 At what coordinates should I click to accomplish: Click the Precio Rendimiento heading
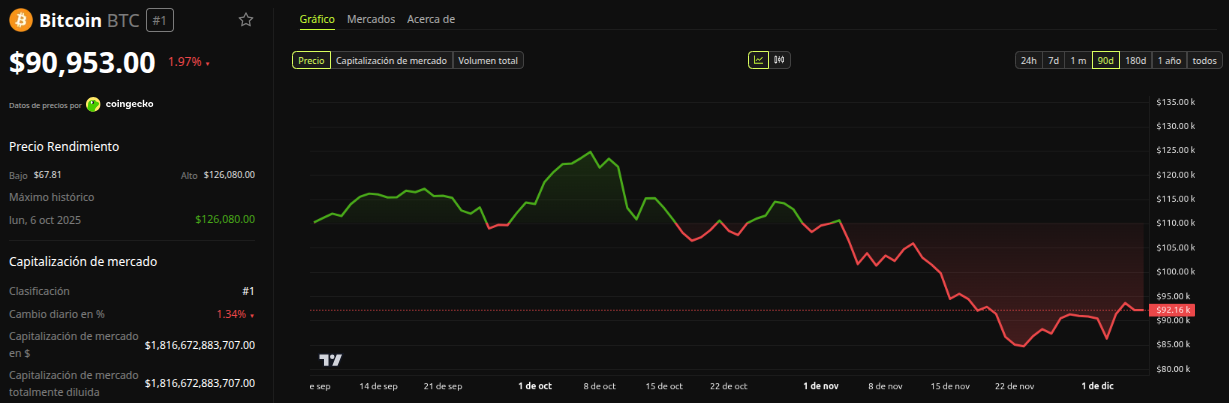pos(64,146)
